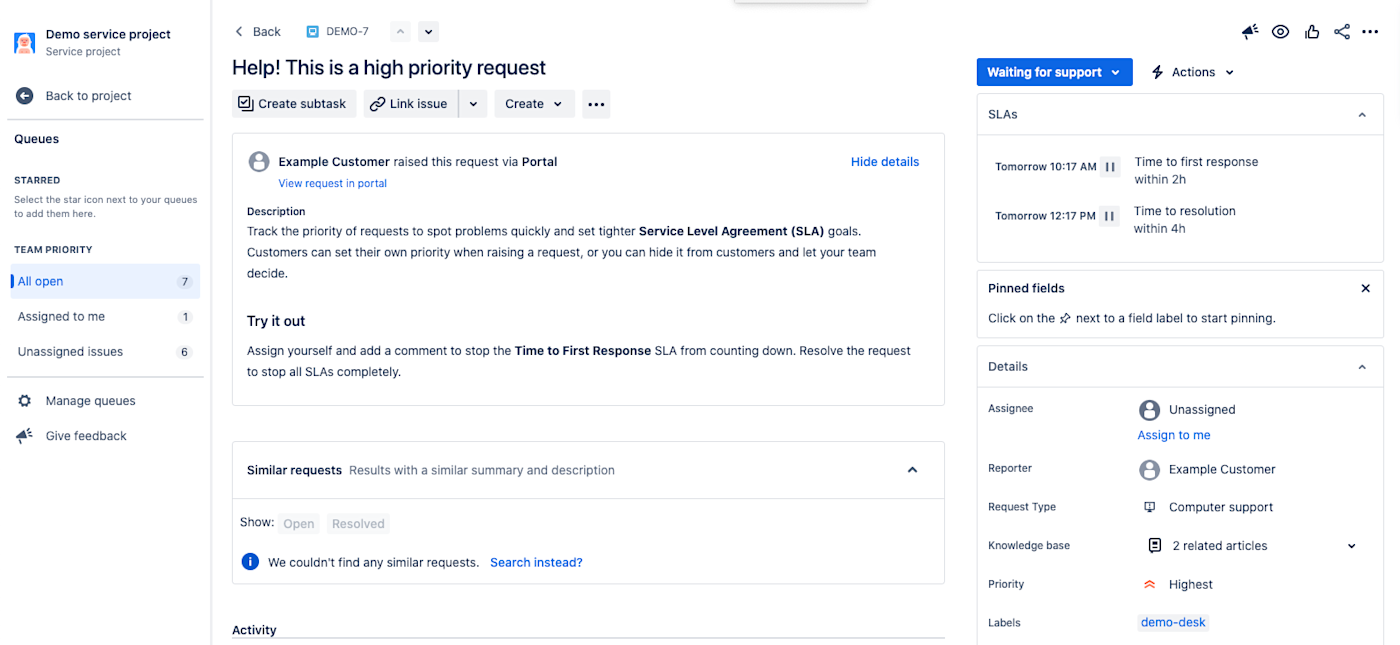
Task: Click Hide details link
Action: [885, 162]
